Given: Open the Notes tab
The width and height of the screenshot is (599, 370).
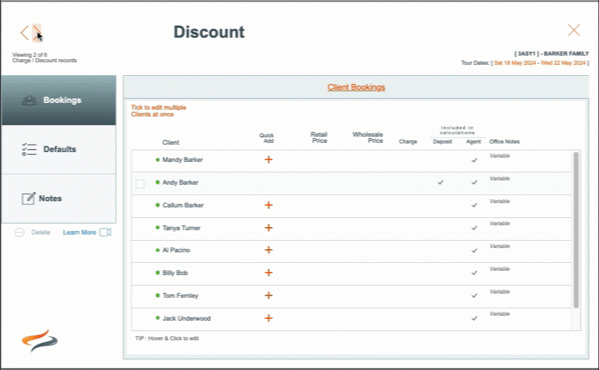Looking at the screenshot, I should [x=59, y=199].
